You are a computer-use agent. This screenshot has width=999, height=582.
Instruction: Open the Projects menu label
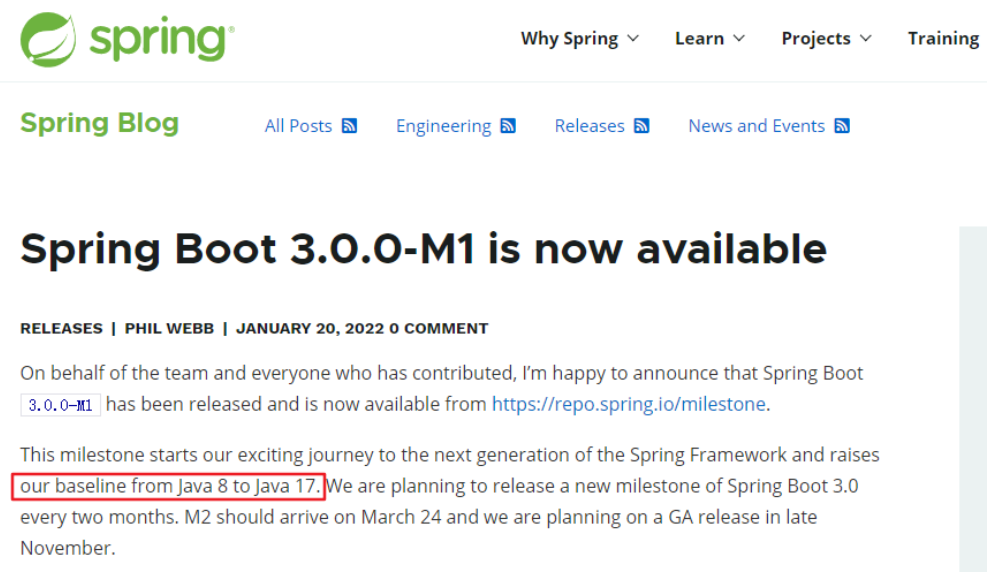point(816,39)
